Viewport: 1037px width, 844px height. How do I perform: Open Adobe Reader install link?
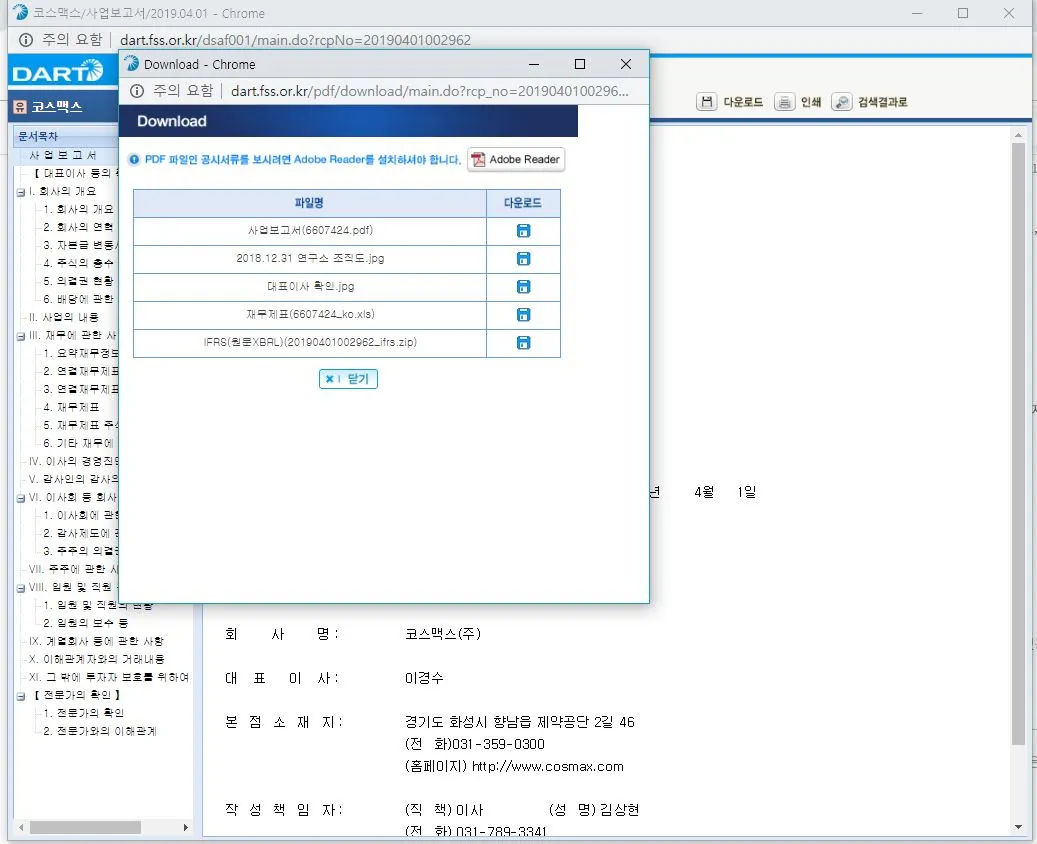click(x=516, y=159)
